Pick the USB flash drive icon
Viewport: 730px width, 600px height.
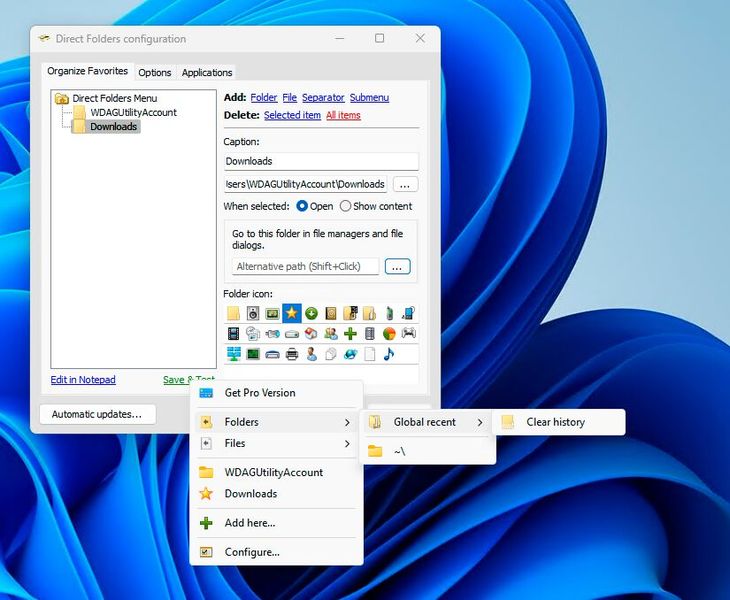click(x=272, y=333)
